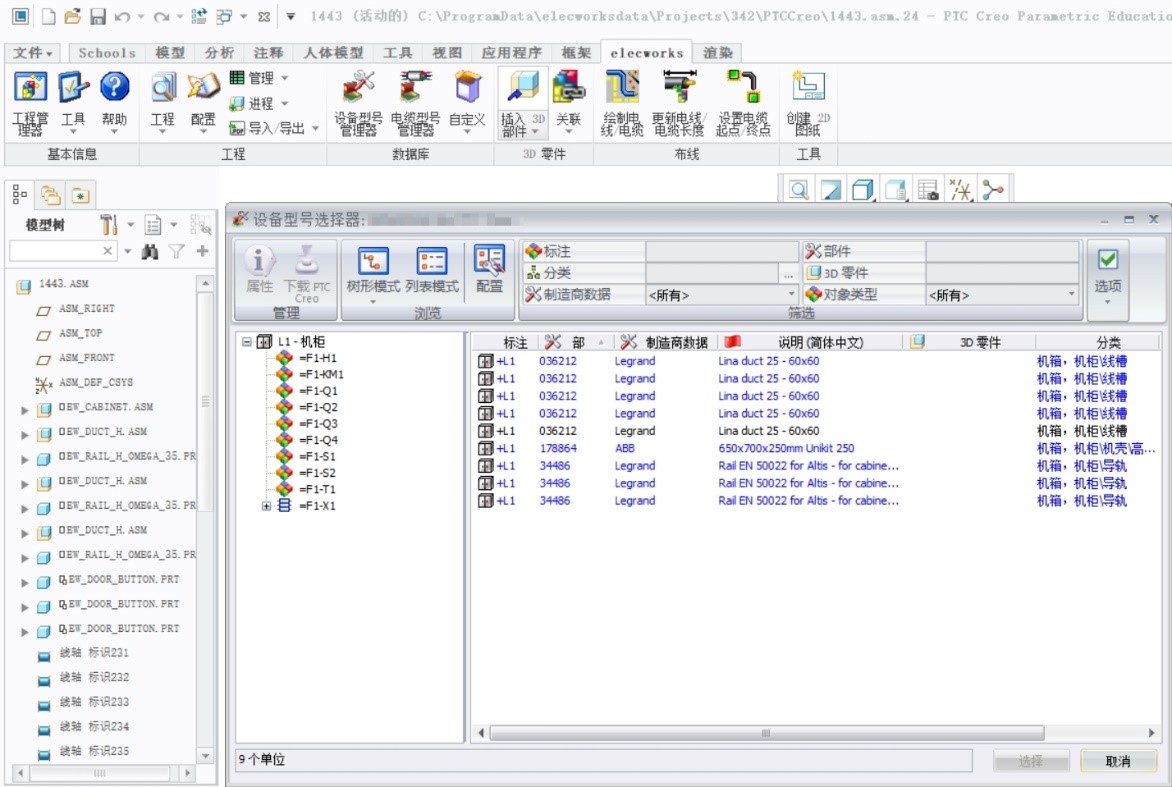Click the model tree vertical scrollbar down arrow
This screenshot has height=787, width=1172.
coord(206,756)
